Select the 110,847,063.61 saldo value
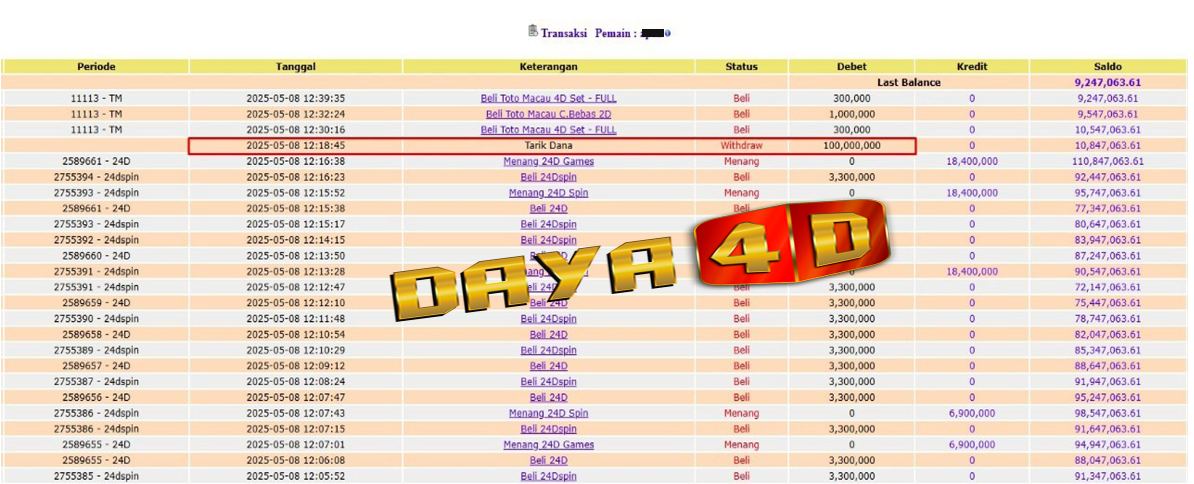1194x484 pixels. coord(1108,161)
